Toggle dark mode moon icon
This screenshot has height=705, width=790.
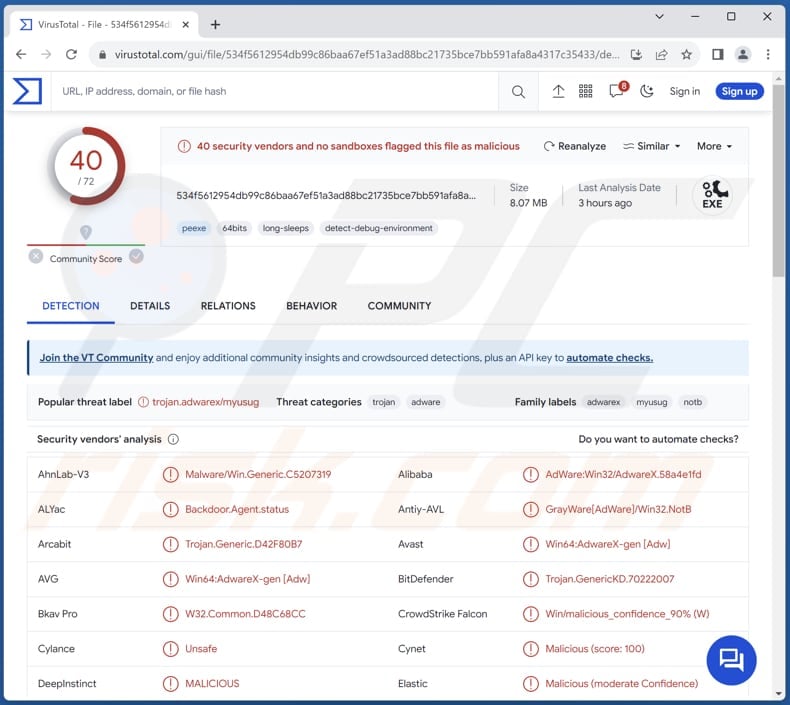click(x=647, y=92)
